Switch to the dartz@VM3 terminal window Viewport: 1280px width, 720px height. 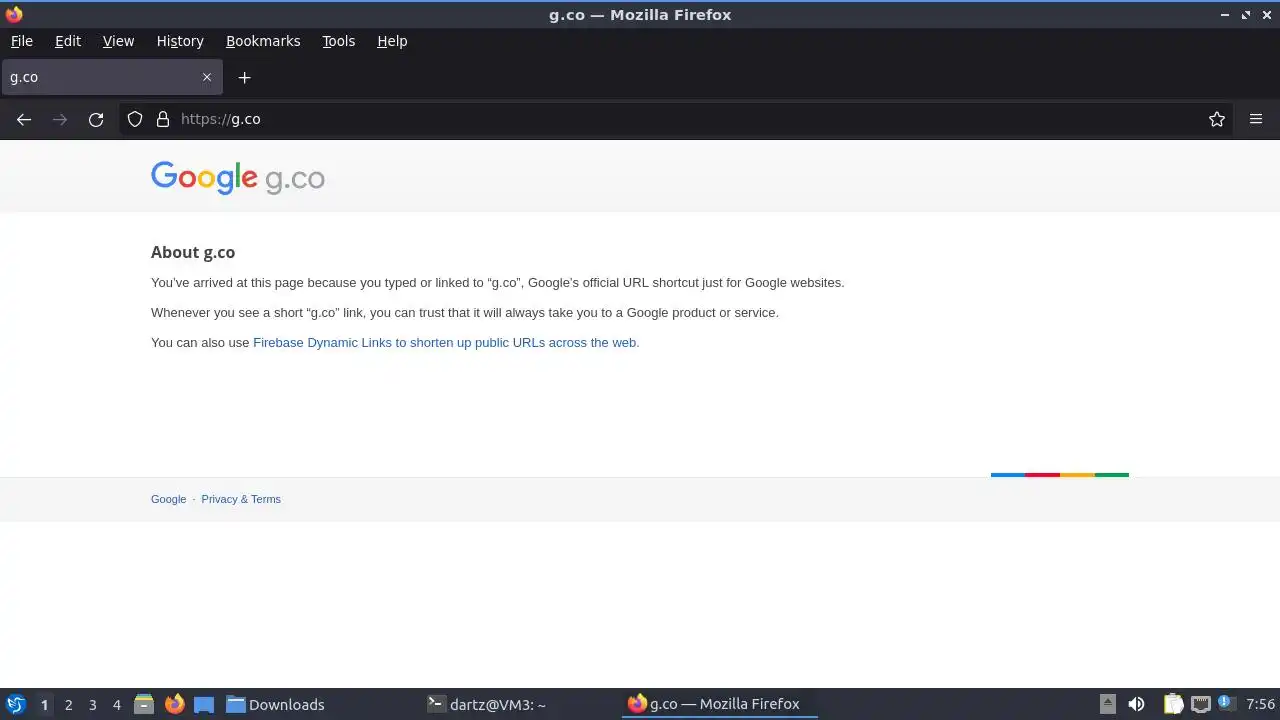520,704
